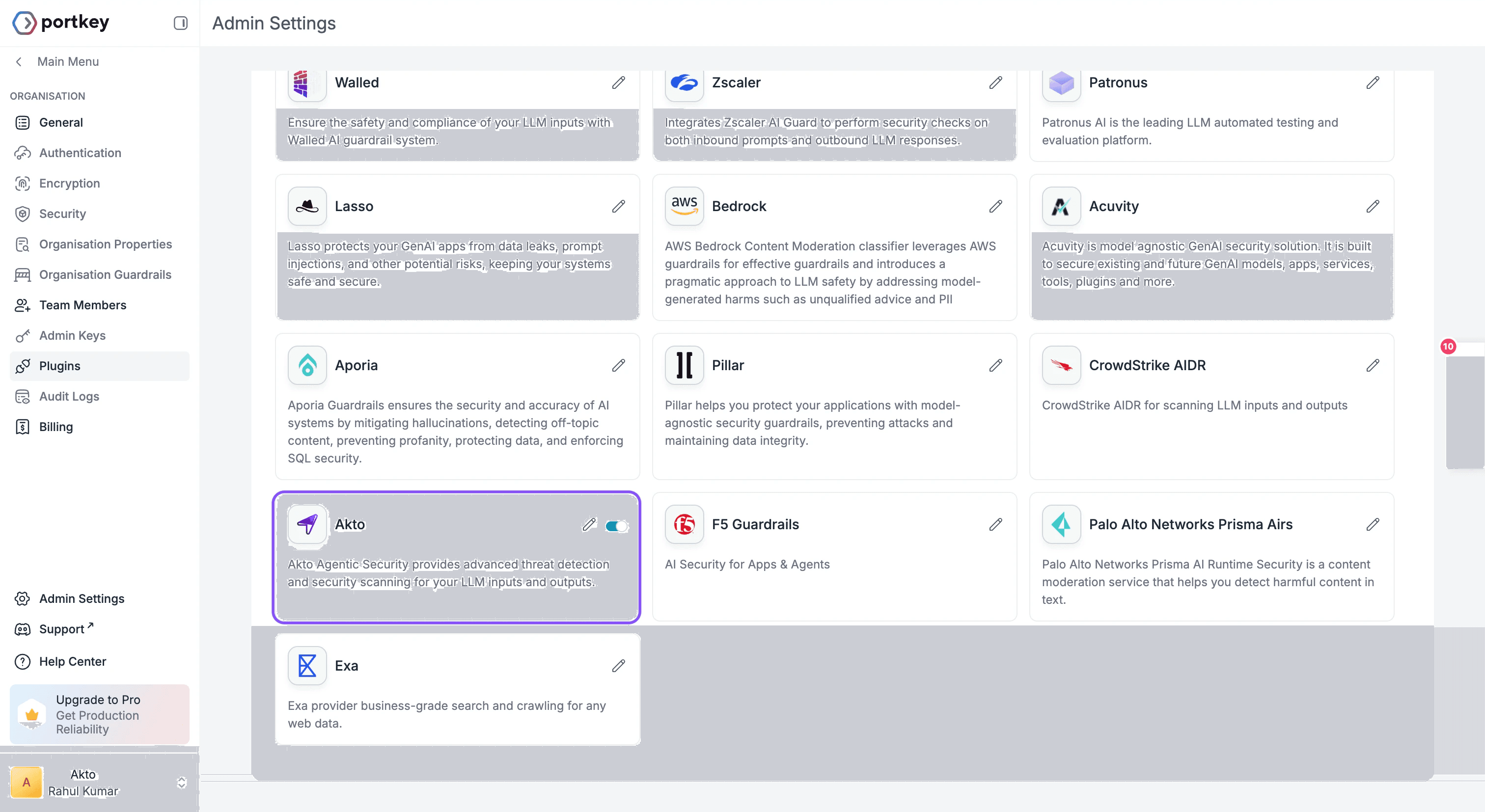
Task: Edit the Palo Alto Networks Prisma Airs plugin
Action: [1373, 524]
